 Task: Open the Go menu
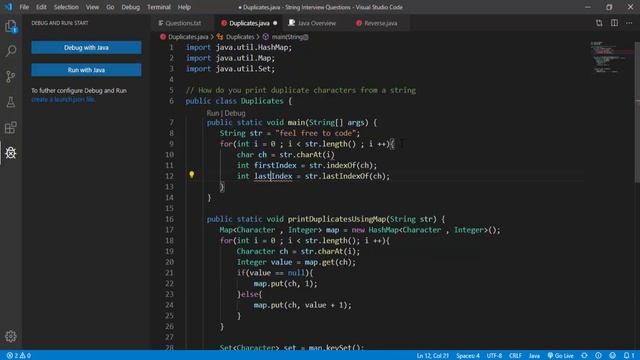click(110, 7)
